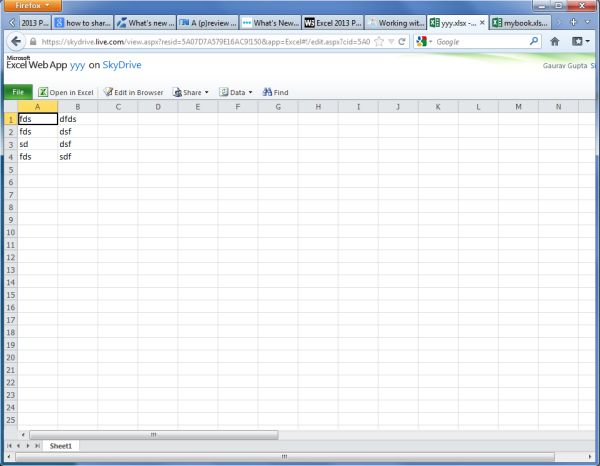Select column N header
This screenshot has height=466, width=600.
[x=559, y=107]
